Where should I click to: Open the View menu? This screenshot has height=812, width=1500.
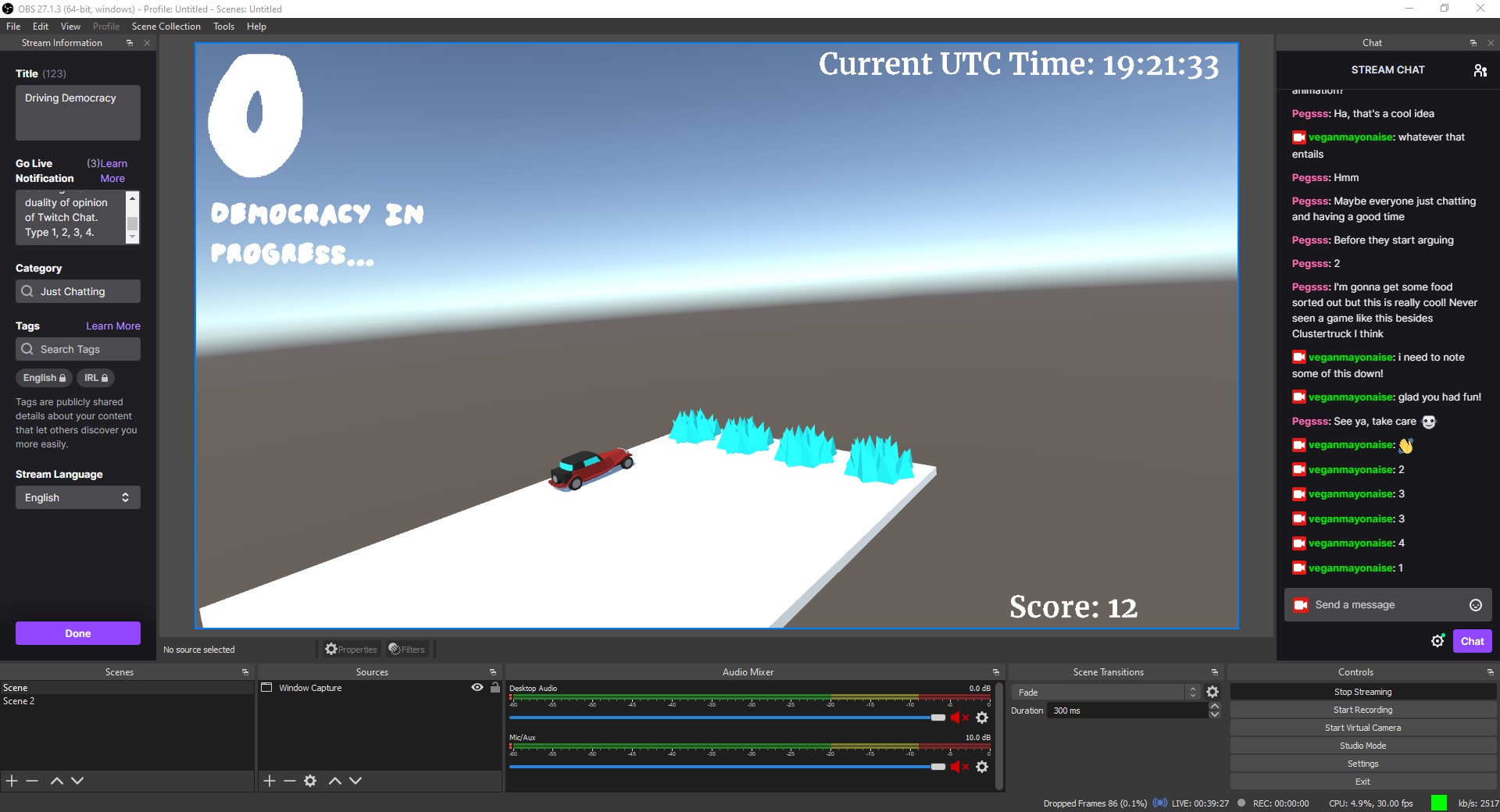tap(70, 27)
